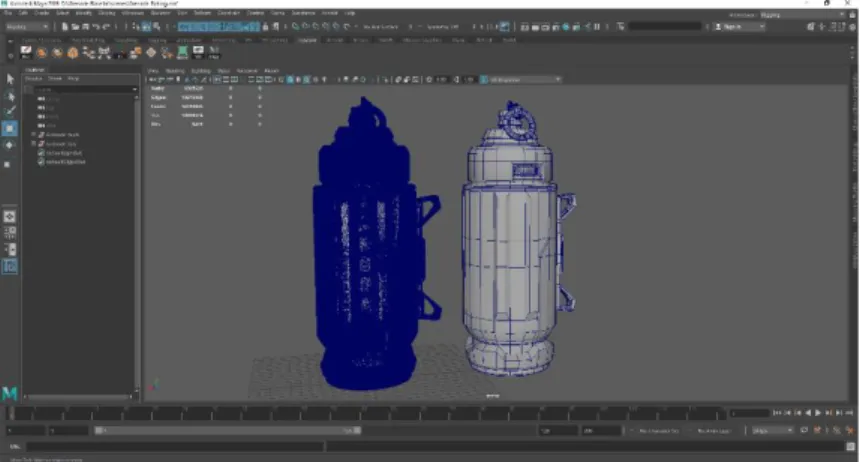The height and width of the screenshot is (462, 860).
Task: Activate the Lasso select tool
Action: [x=10, y=96]
